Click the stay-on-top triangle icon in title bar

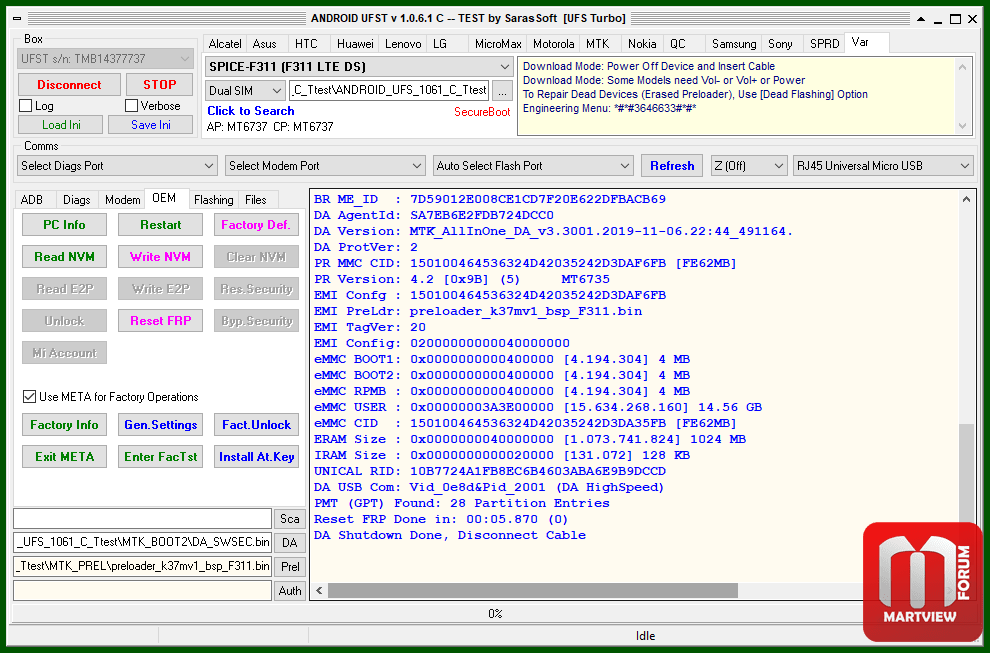tap(921, 19)
